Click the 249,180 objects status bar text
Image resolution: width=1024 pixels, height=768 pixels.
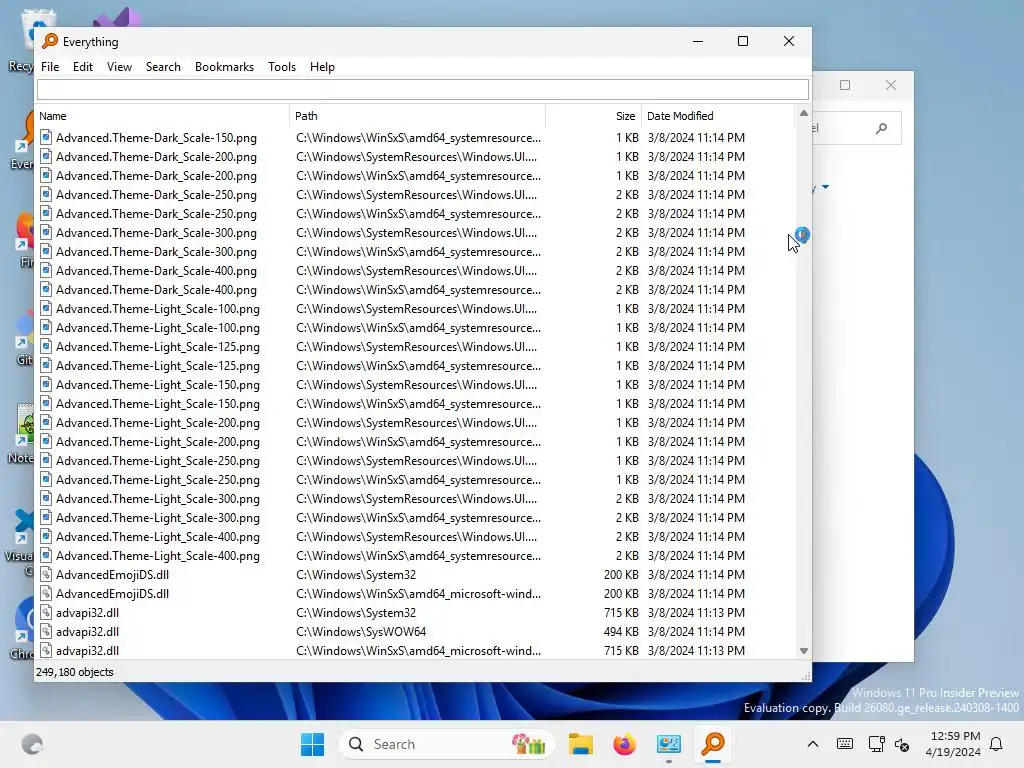click(x=74, y=672)
